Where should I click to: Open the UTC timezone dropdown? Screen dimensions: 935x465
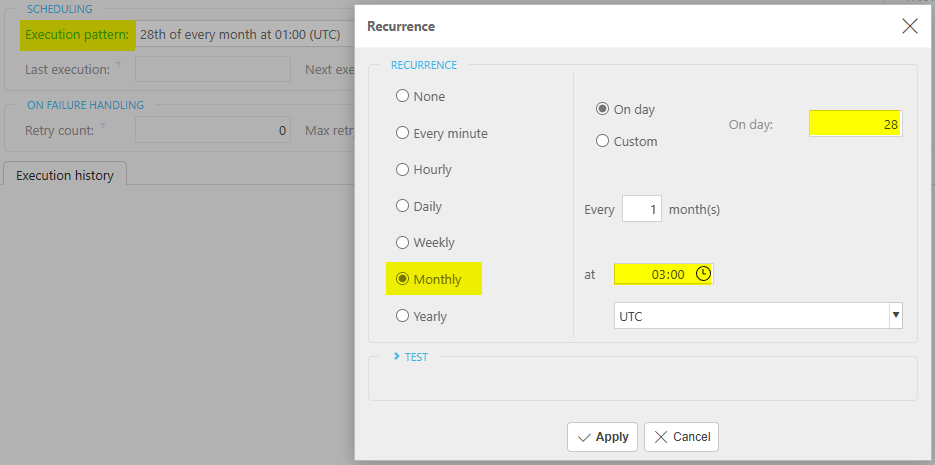(758, 316)
